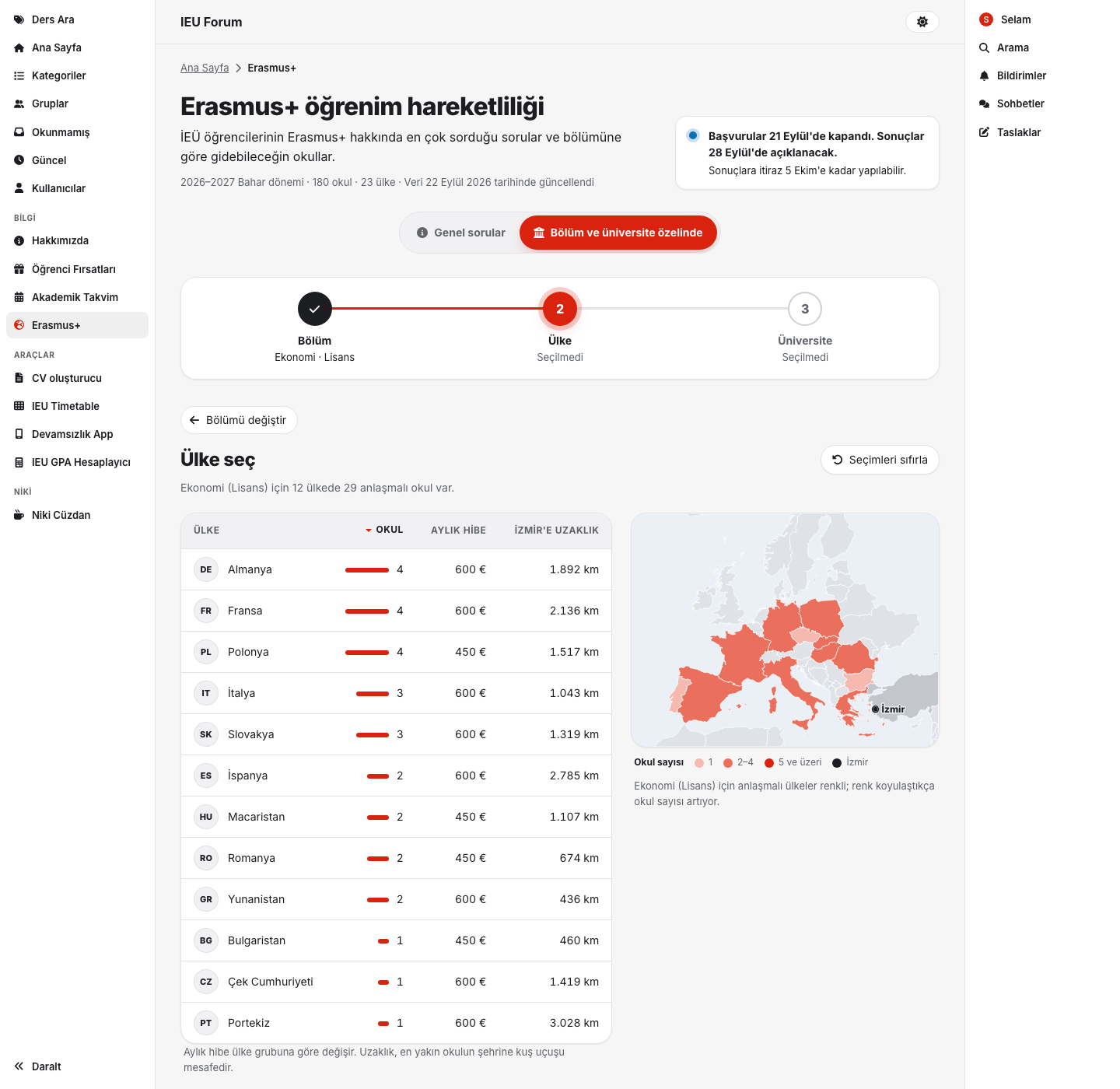Show Okunmamış posts
Screen dimensions: 1120x1089
[77, 132]
